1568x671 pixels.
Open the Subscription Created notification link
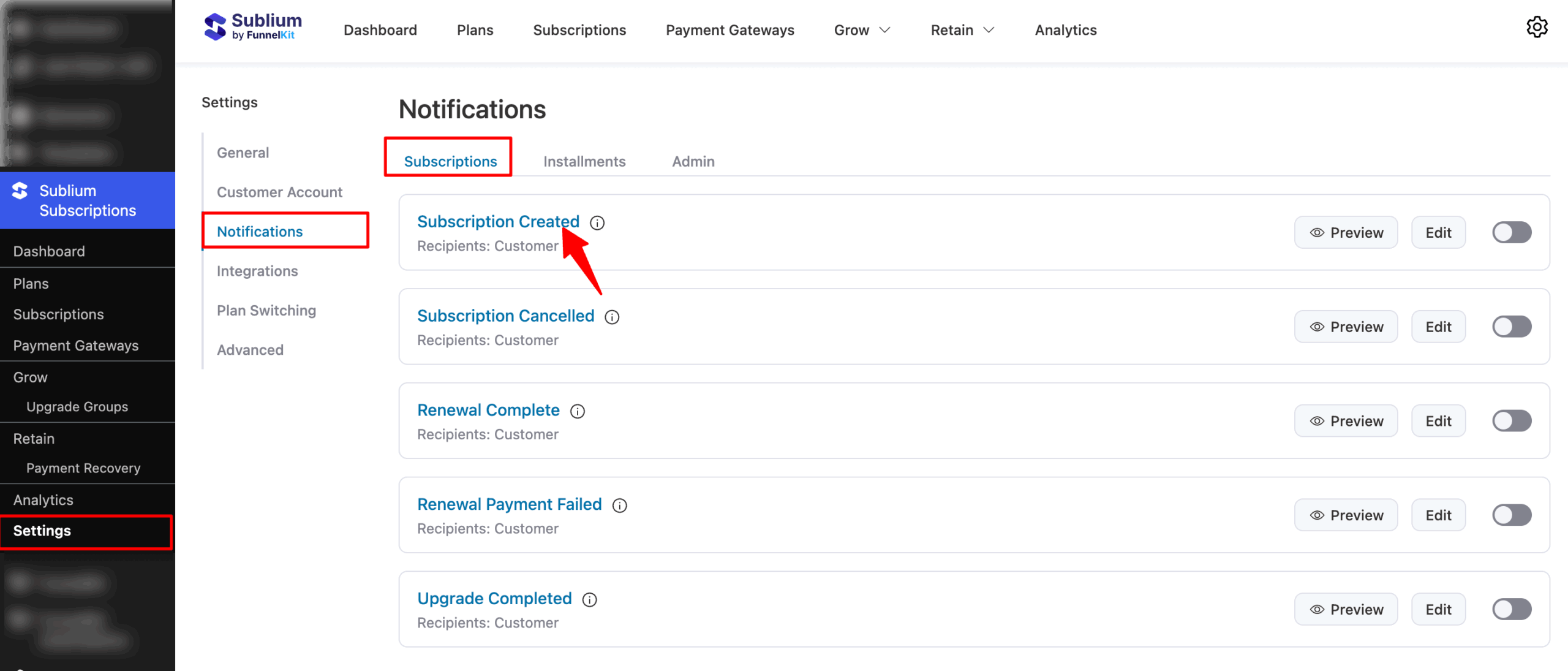click(498, 221)
